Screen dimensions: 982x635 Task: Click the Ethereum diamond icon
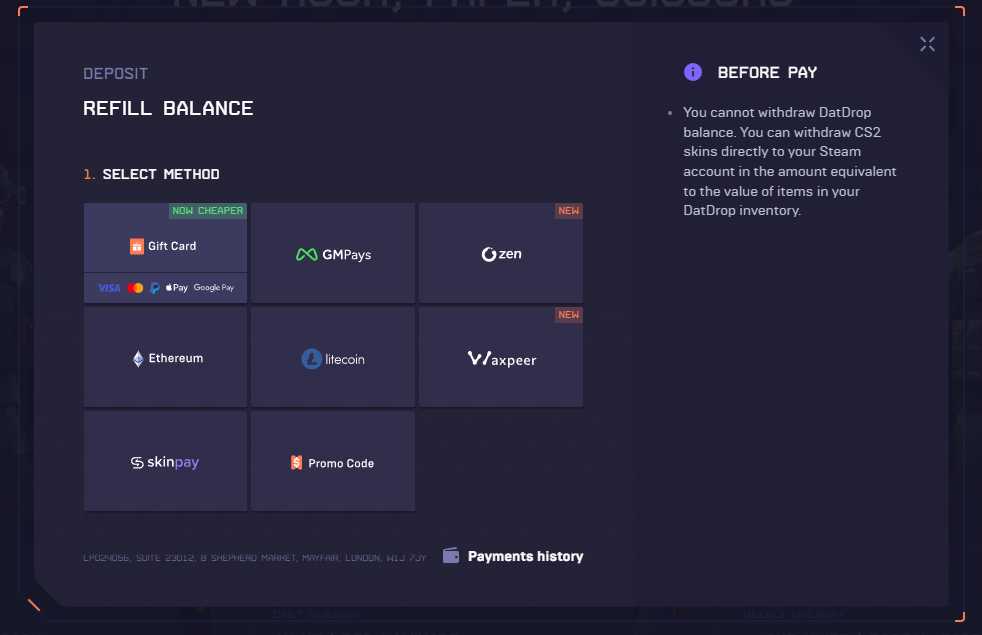click(x=138, y=359)
